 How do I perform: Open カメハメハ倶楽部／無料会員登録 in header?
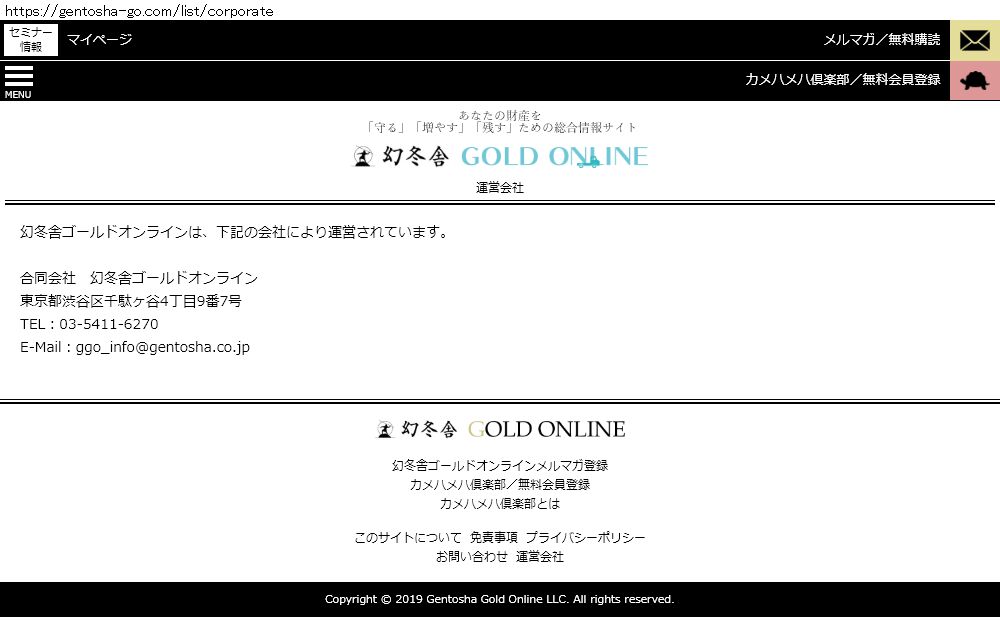click(x=842, y=80)
